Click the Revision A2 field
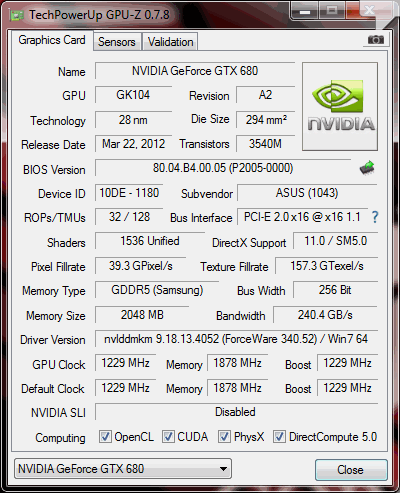Viewport: 400px width, 493px height. pos(265,95)
